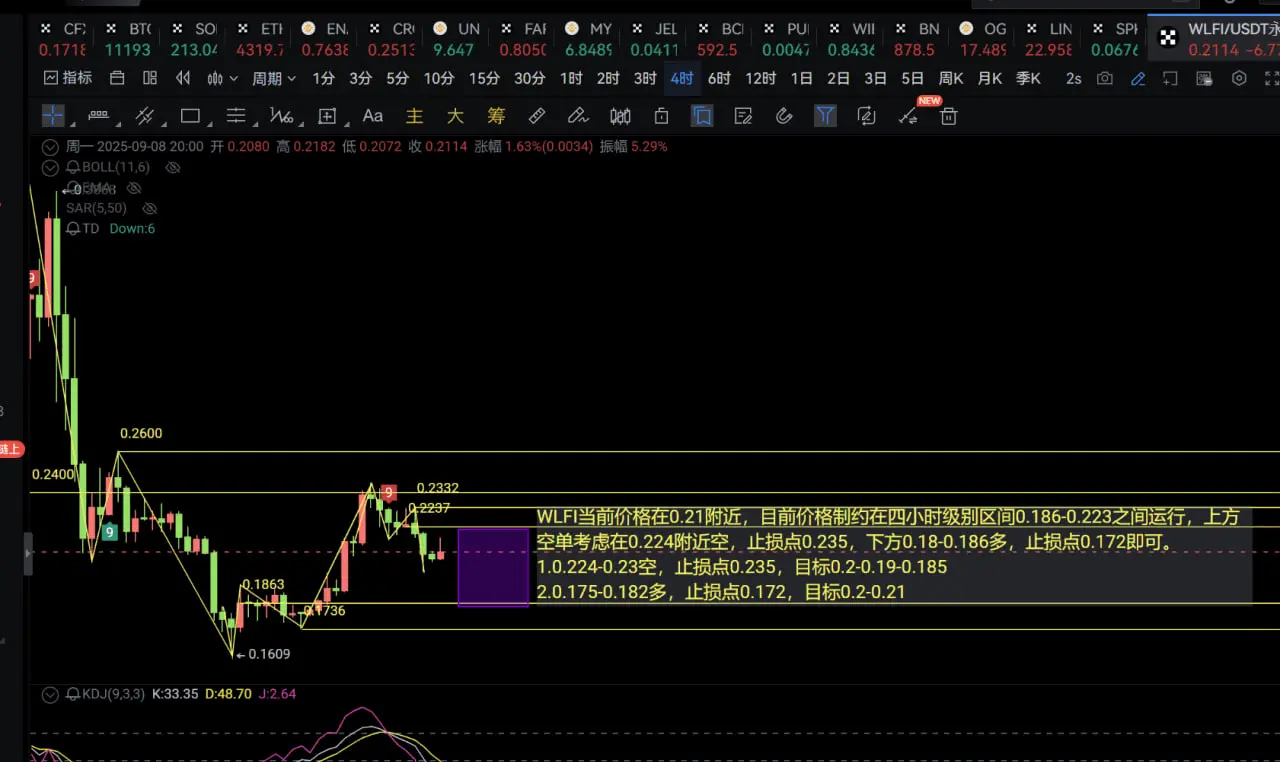This screenshot has width=1280, height=762.
Task: Toggle the BOLL alert bell
Action: (74, 167)
